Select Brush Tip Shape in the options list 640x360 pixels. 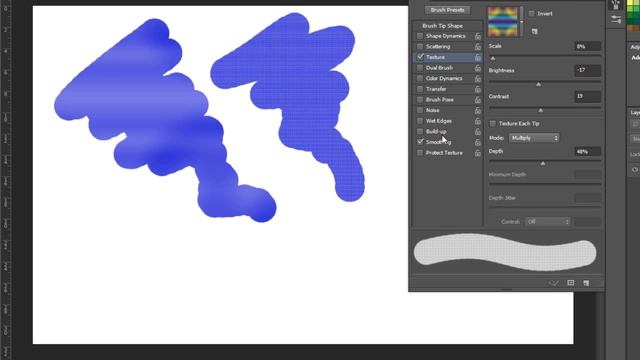coord(442,26)
